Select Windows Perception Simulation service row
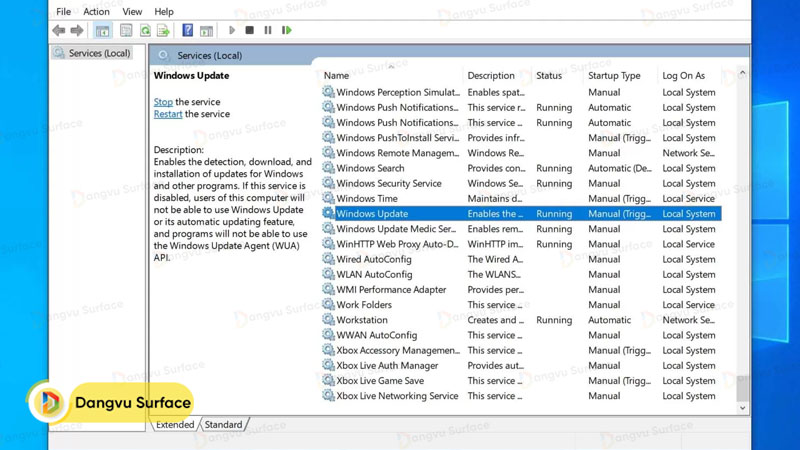Screen dimensions: 800x450 (521, 92)
